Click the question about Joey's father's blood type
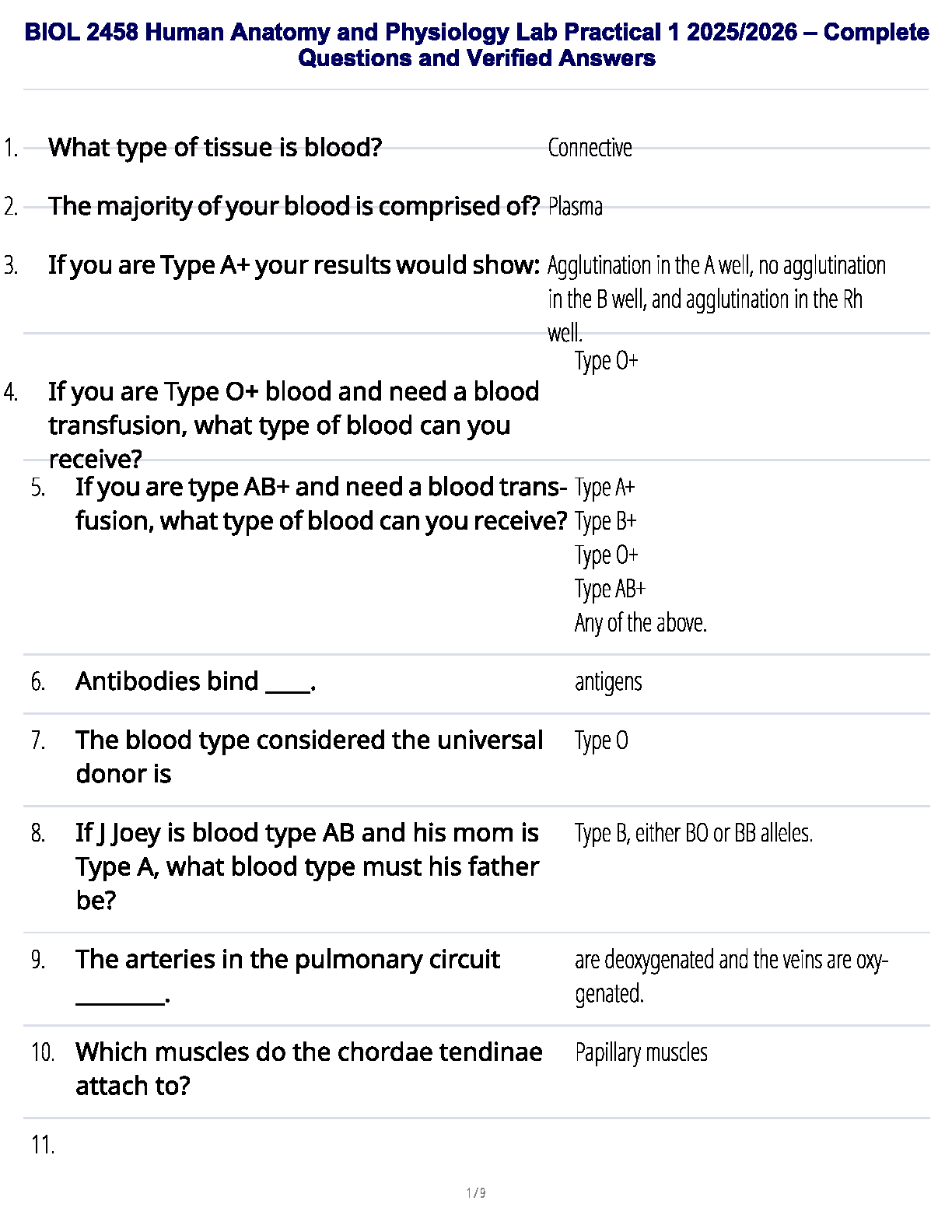This screenshot has width=952, height=1232. [x=307, y=866]
